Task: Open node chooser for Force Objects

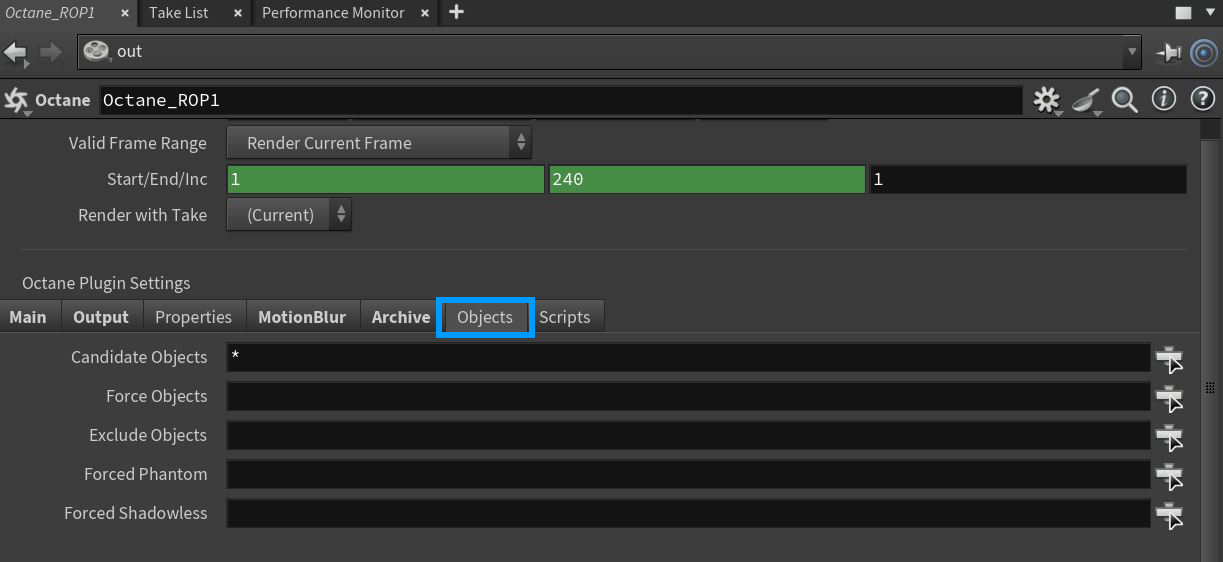Action: point(1169,398)
